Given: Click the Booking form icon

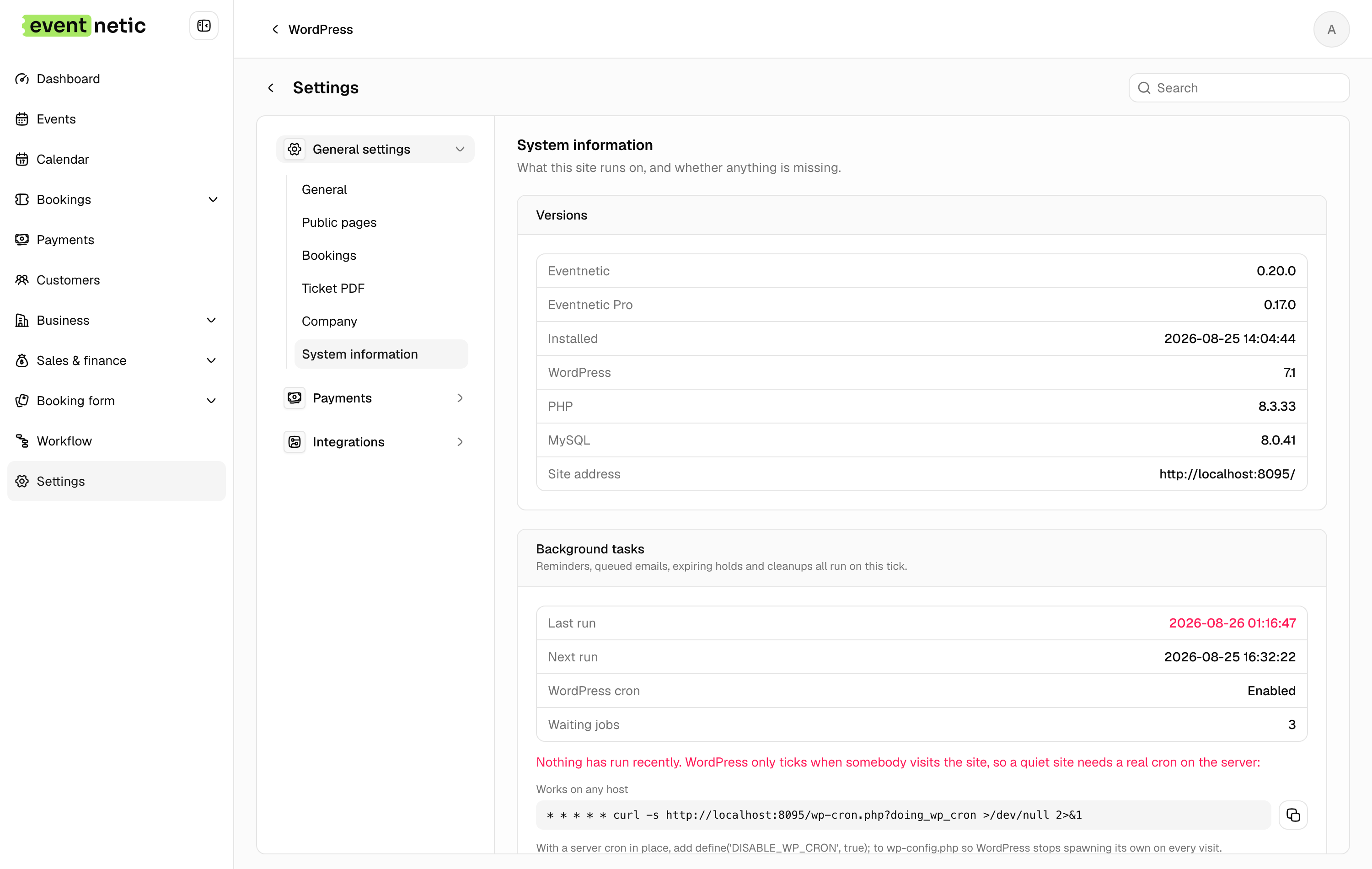Looking at the screenshot, I should [21, 401].
